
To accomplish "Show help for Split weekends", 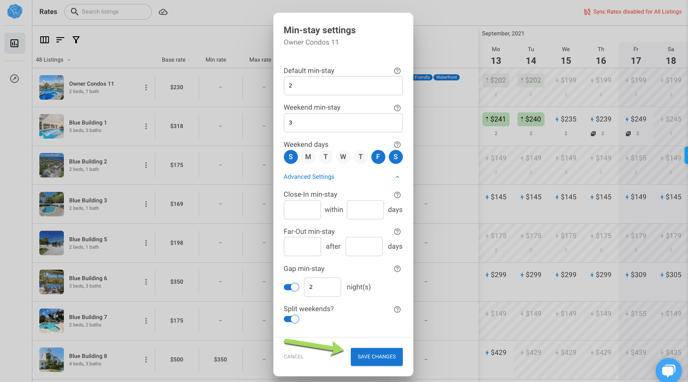I will tap(397, 310).
